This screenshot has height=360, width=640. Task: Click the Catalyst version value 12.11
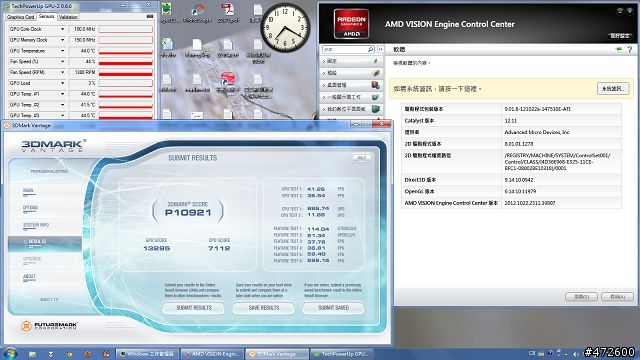pyautogui.click(x=511, y=121)
